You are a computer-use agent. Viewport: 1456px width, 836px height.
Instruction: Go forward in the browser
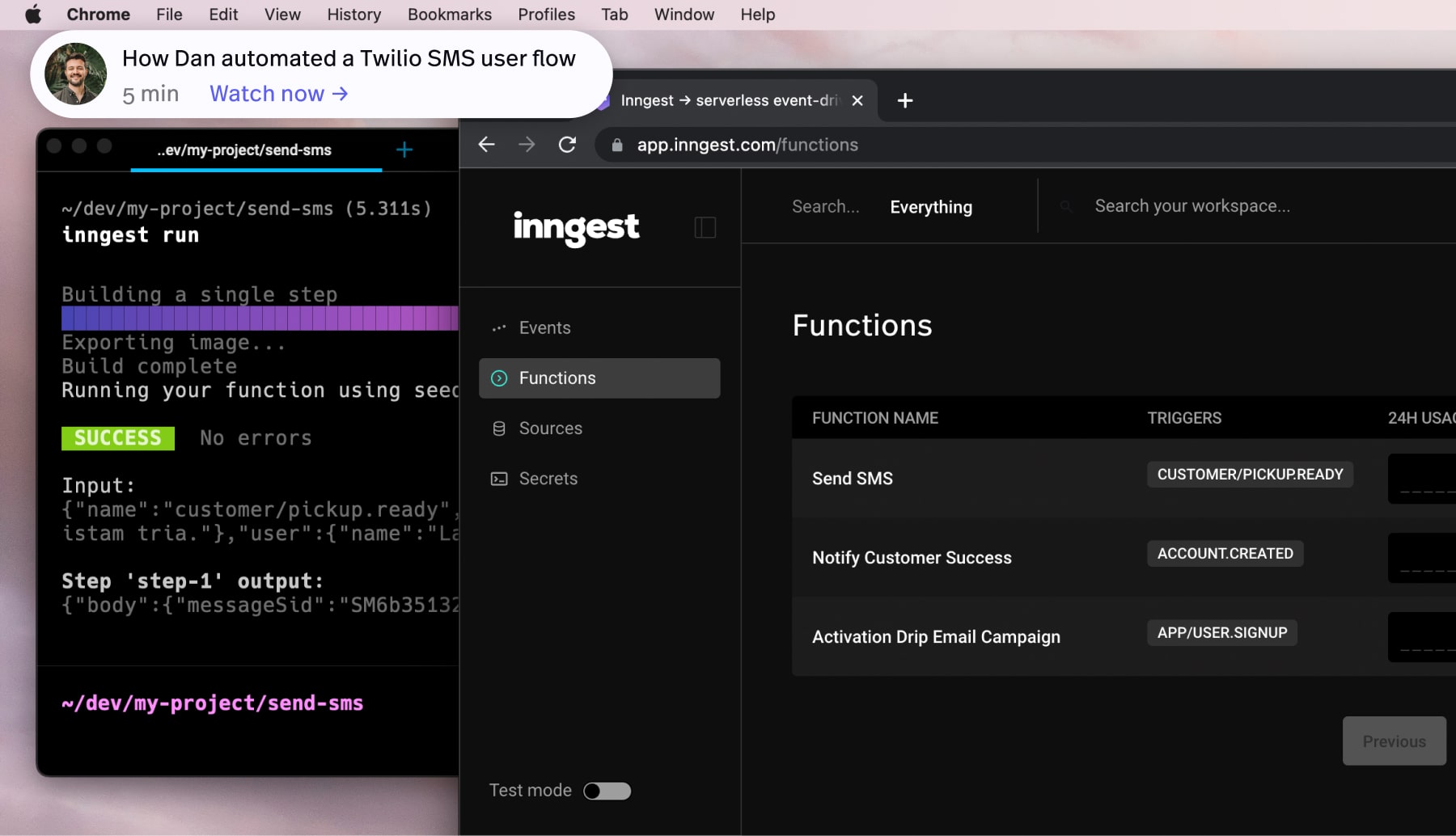(527, 145)
